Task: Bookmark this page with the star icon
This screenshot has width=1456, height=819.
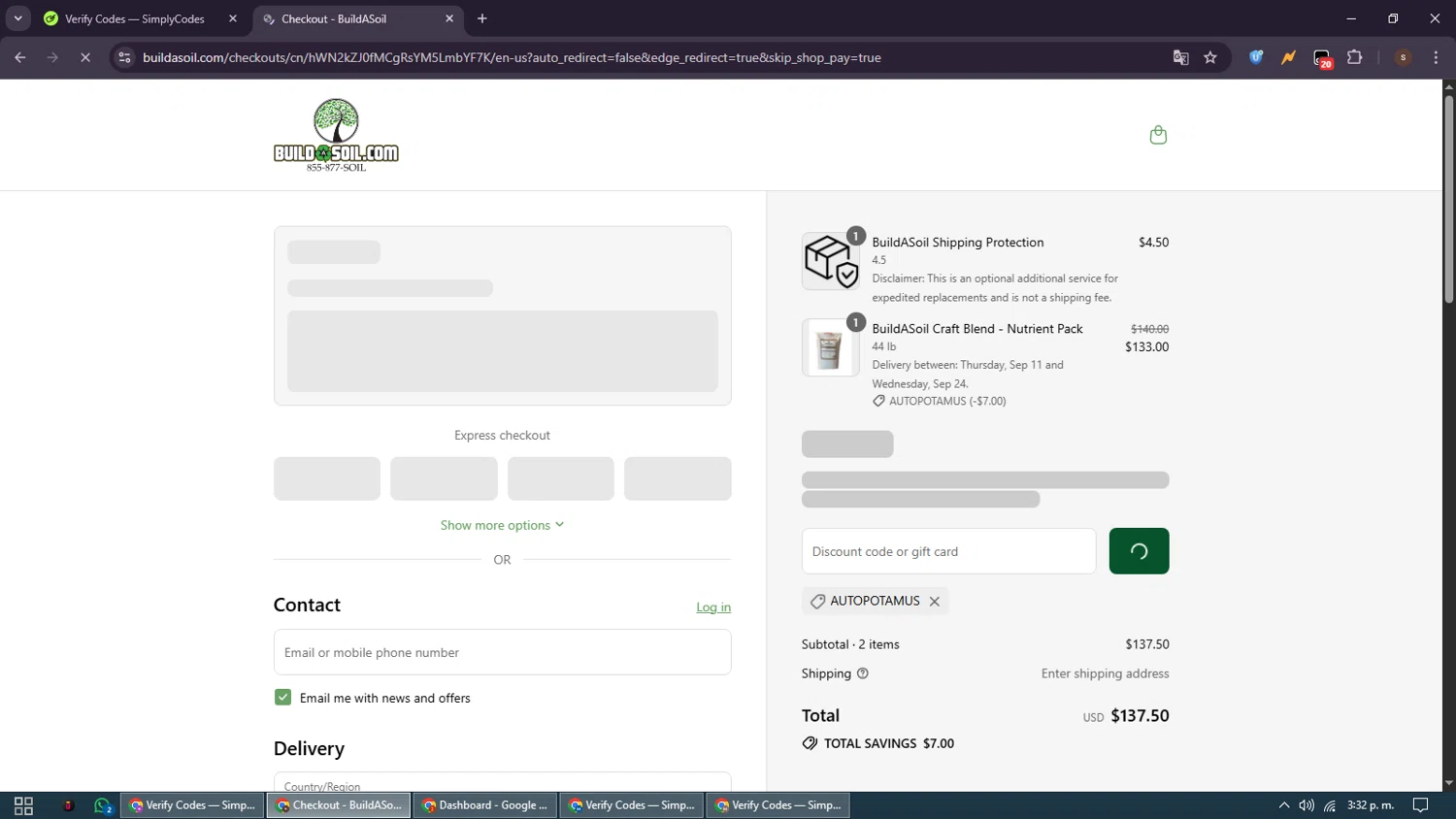Action: point(1210,57)
